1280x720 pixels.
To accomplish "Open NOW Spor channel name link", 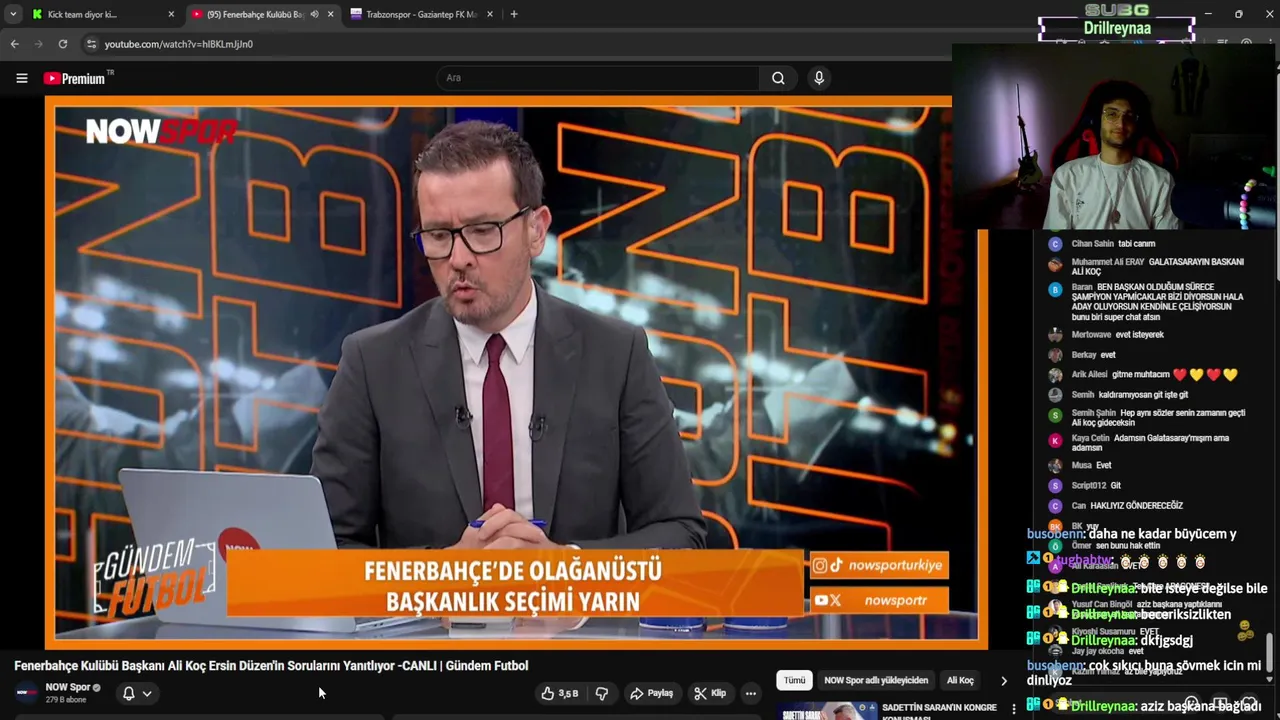I will [x=68, y=687].
